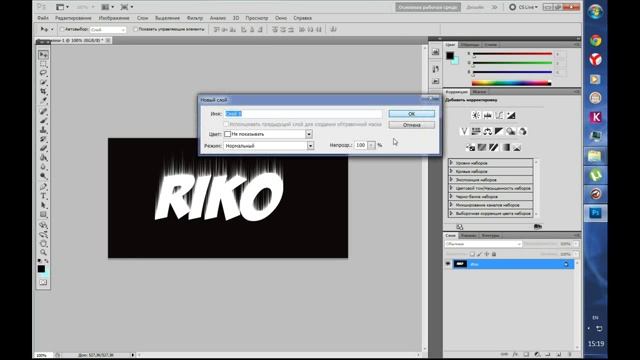Screen dimensions: 640x360
Task: Open the Layers panel blend mode dropdown
Action: pyautogui.click(x=483, y=244)
